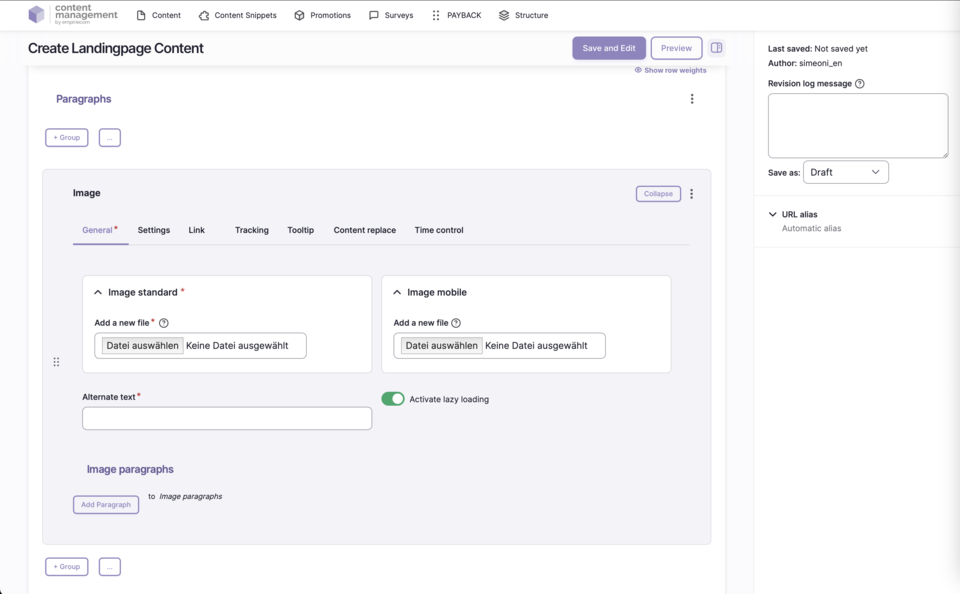Viewport: 960px width, 594px height.
Task: Click help icon beside Revision log message
Action: coord(860,84)
